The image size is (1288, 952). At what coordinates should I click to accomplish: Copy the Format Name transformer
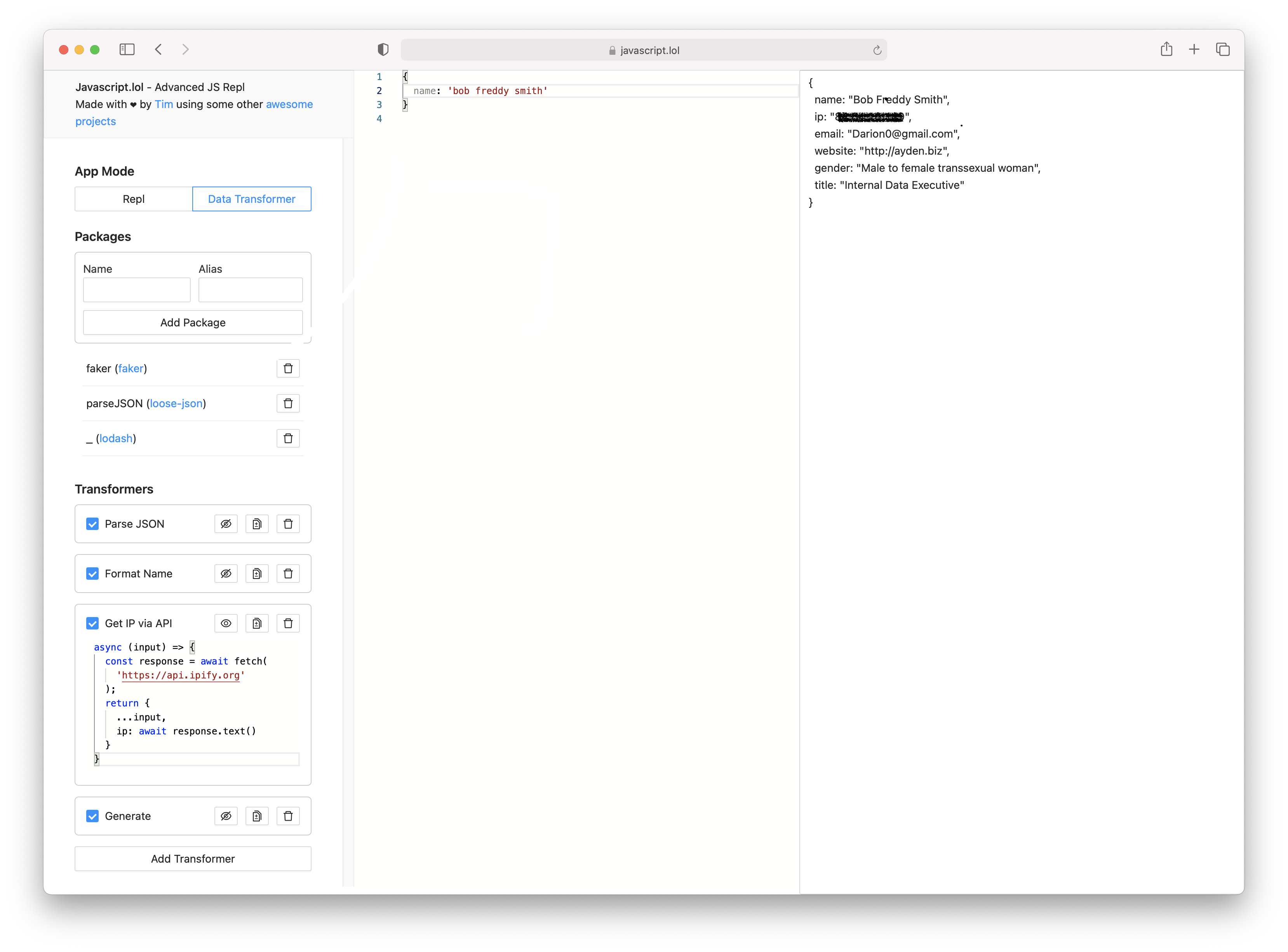pos(257,574)
